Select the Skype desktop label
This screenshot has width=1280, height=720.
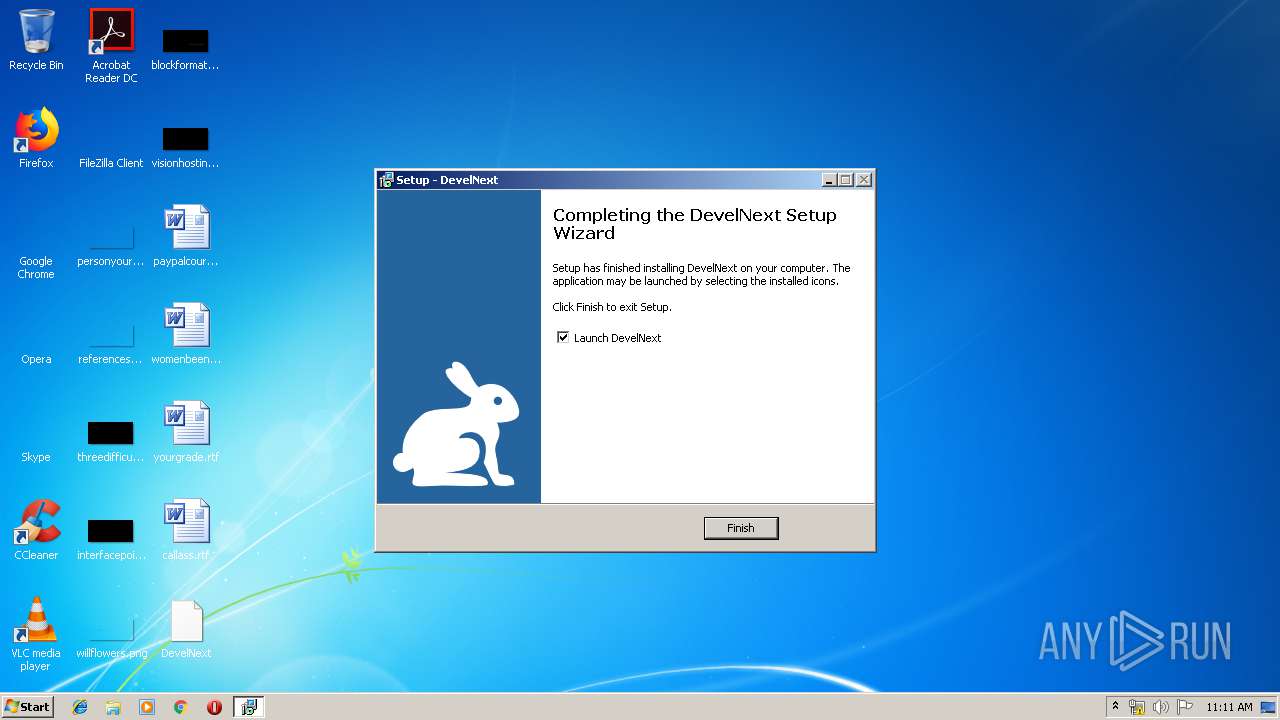36,458
